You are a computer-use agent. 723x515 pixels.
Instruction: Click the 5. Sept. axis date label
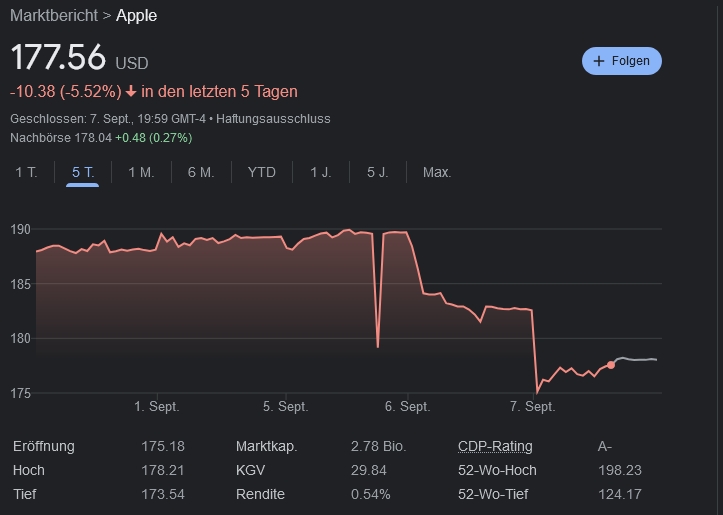[x=285, y=407]
